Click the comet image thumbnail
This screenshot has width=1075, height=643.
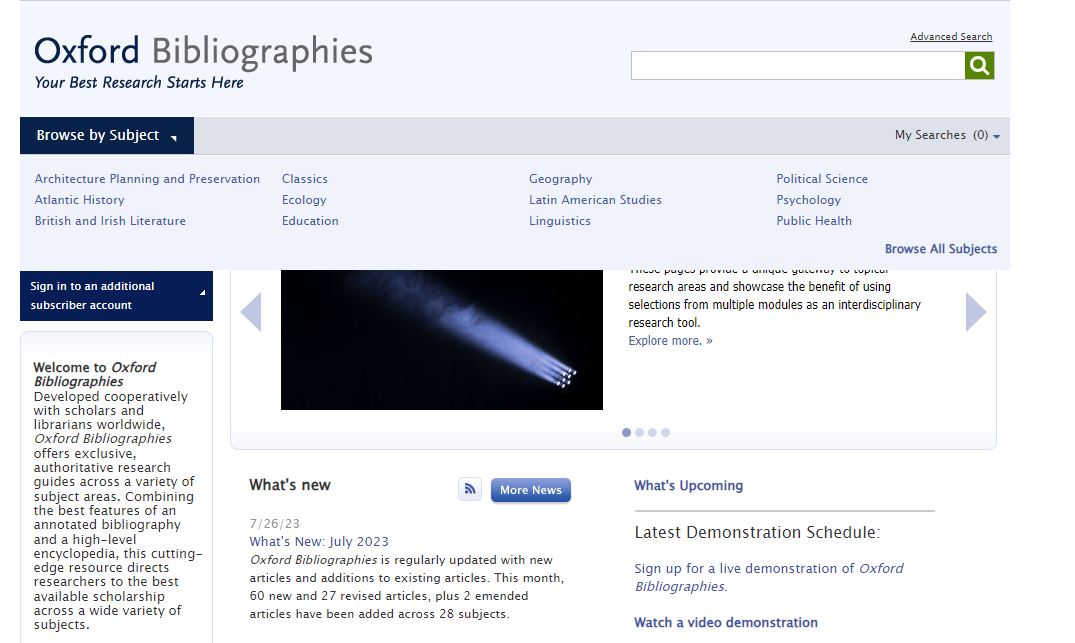coord(441,340)
